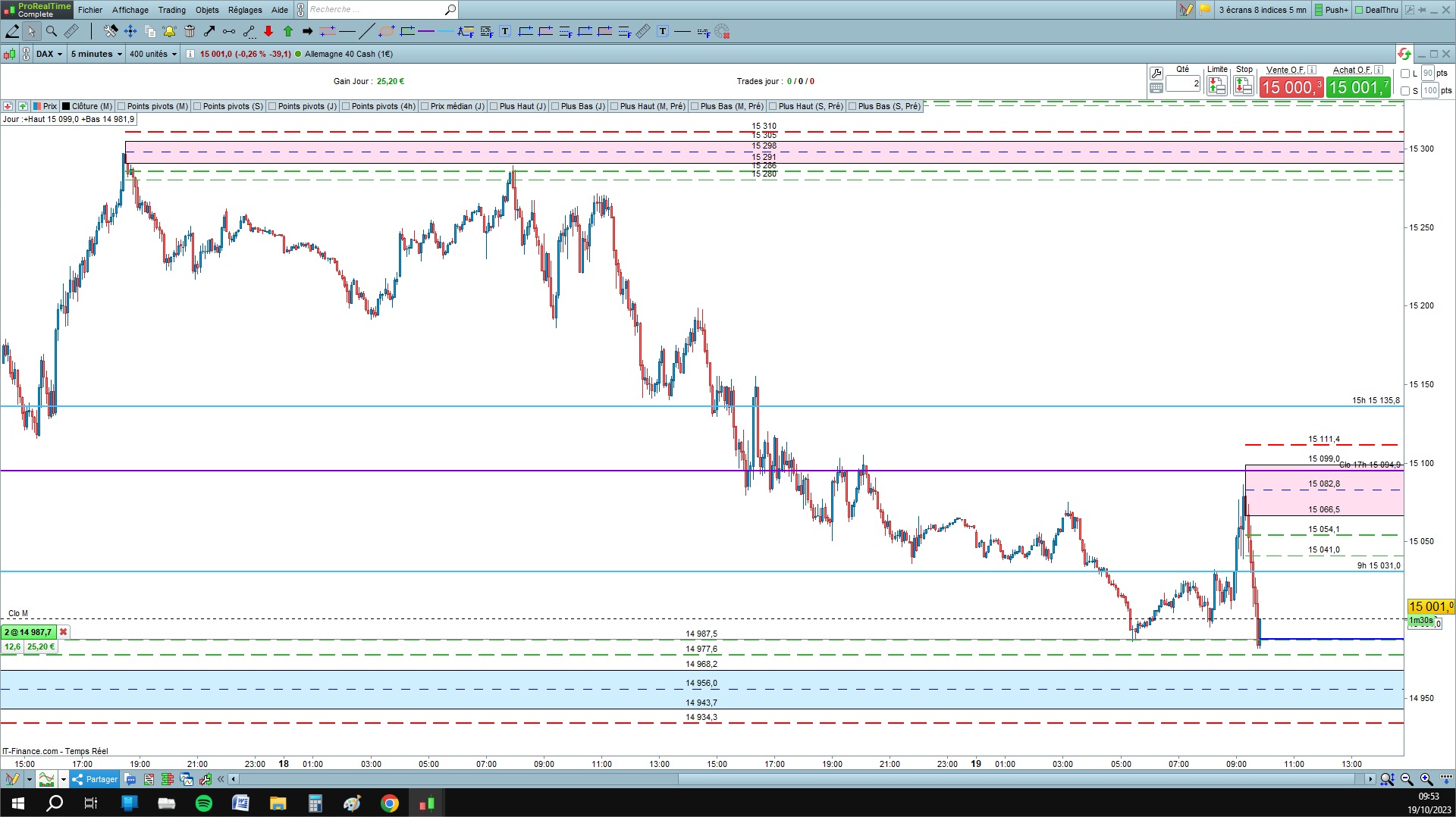The width and height of the screenshot is (1456, 817).
Task: Choose the purple horizontal line tool
Action: (x=426, y=31)
